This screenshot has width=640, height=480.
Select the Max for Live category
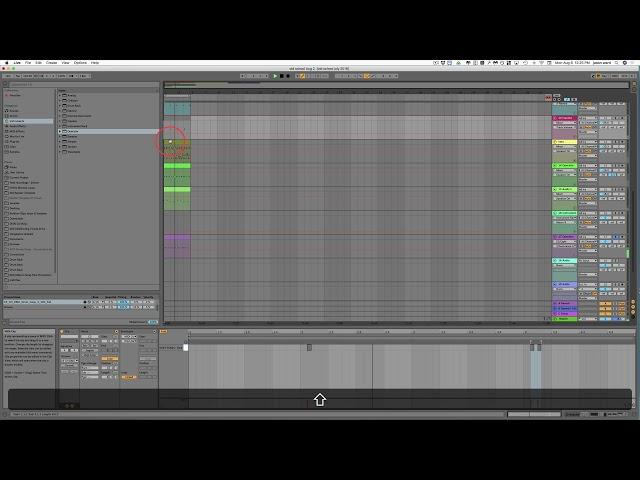(17, 136)
